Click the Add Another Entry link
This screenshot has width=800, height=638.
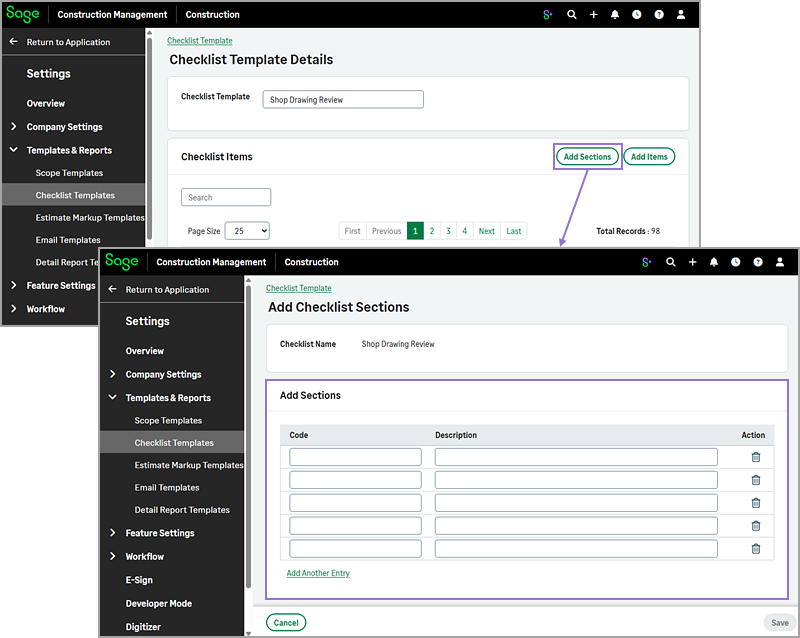click(318, 573)
